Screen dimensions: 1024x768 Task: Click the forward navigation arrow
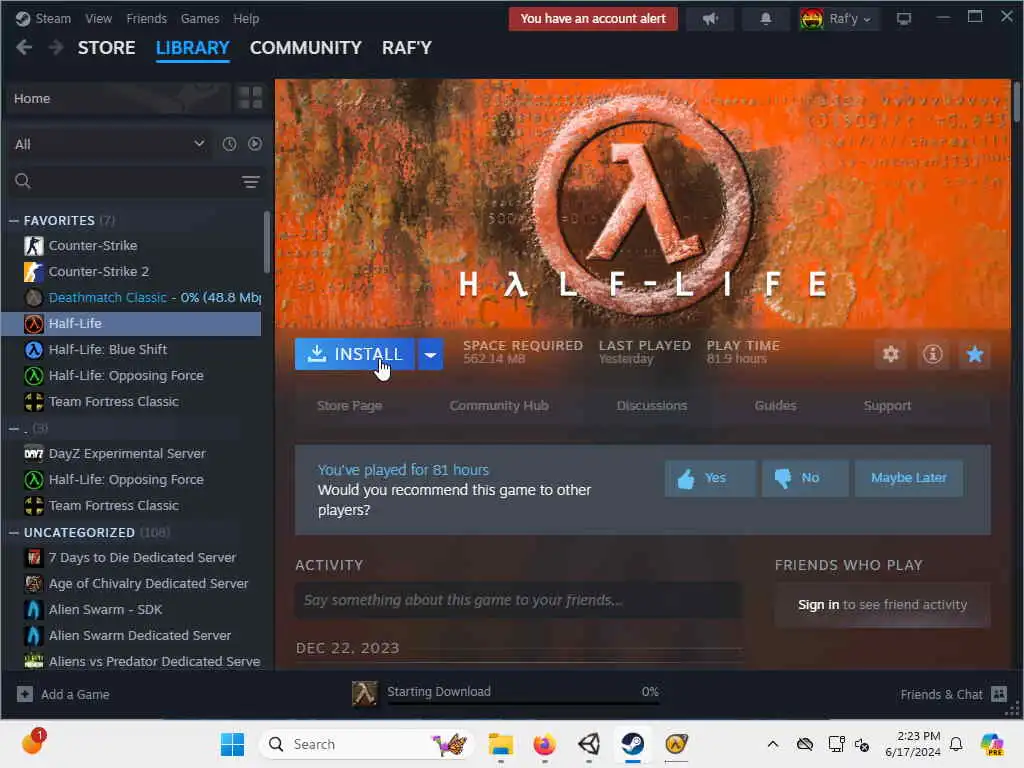point(56,48)
